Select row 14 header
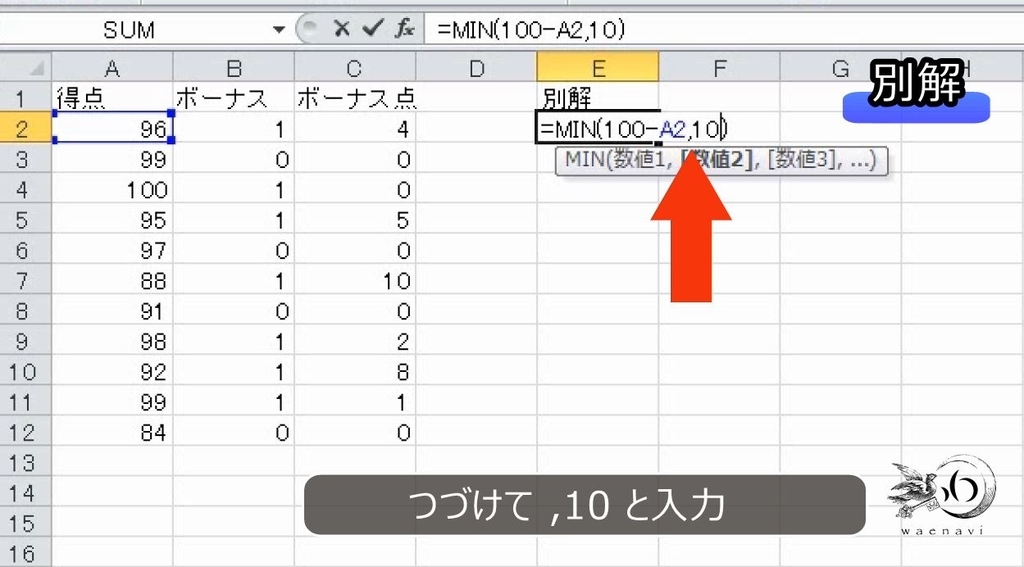This screenshot has height=567, width=1024. coord(26,493)
